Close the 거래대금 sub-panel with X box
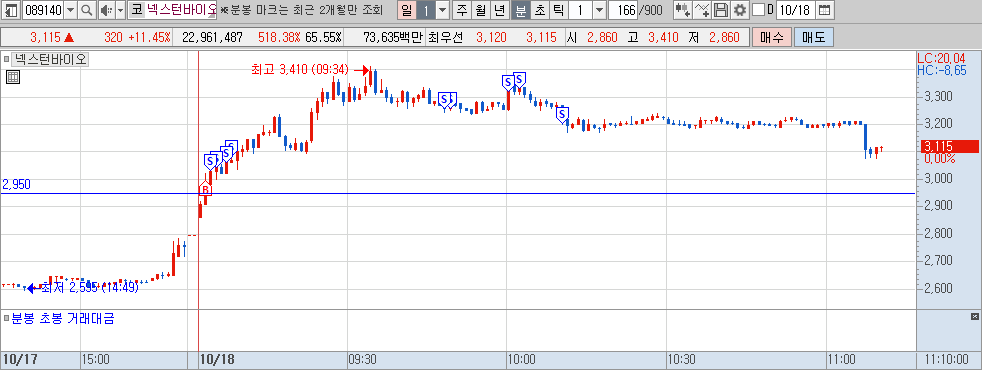This screenshot has width=982, height=370. 974,316
